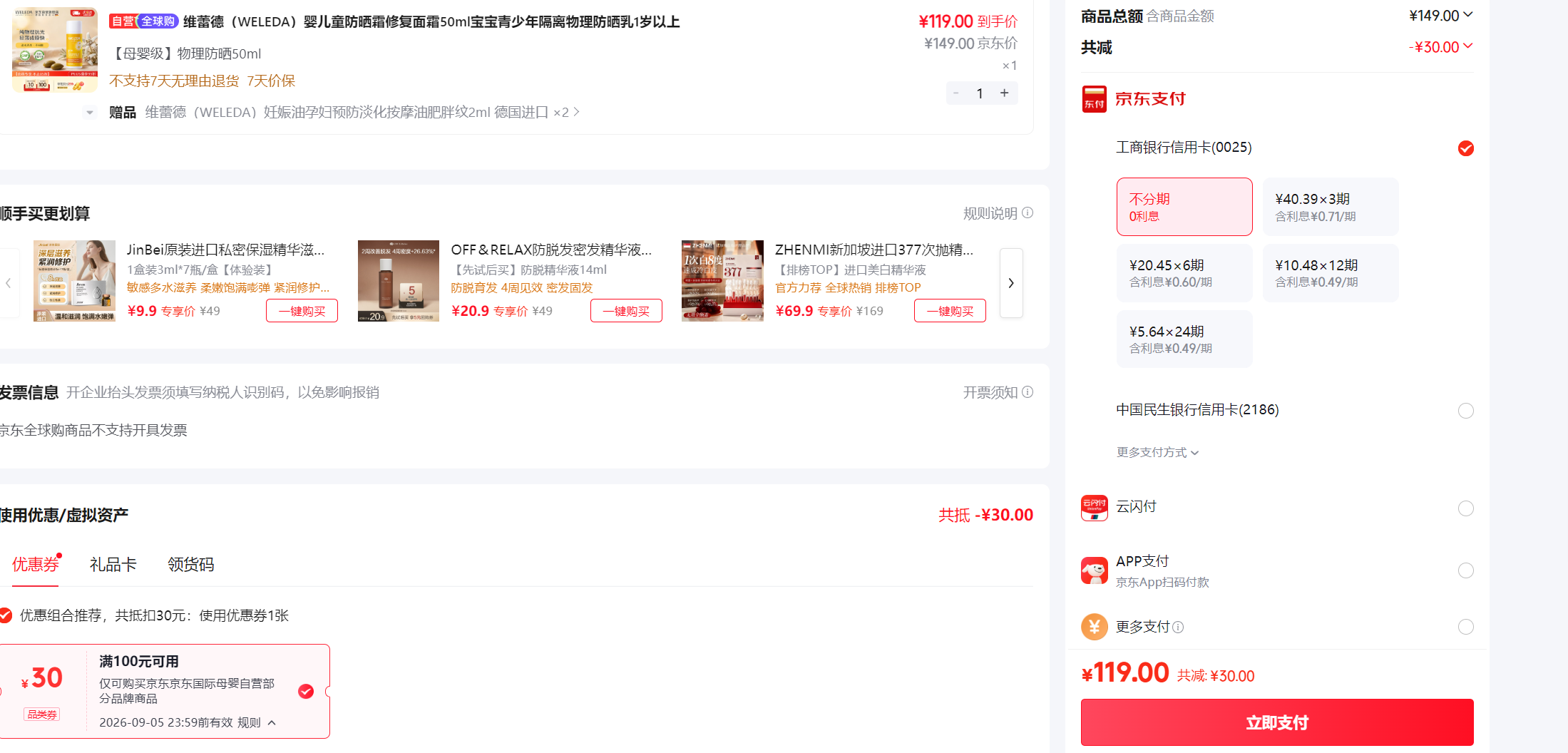Show previous recommended products with left arrow
The height and width of the screenshot is (753, 1568).
pos(9,283)
